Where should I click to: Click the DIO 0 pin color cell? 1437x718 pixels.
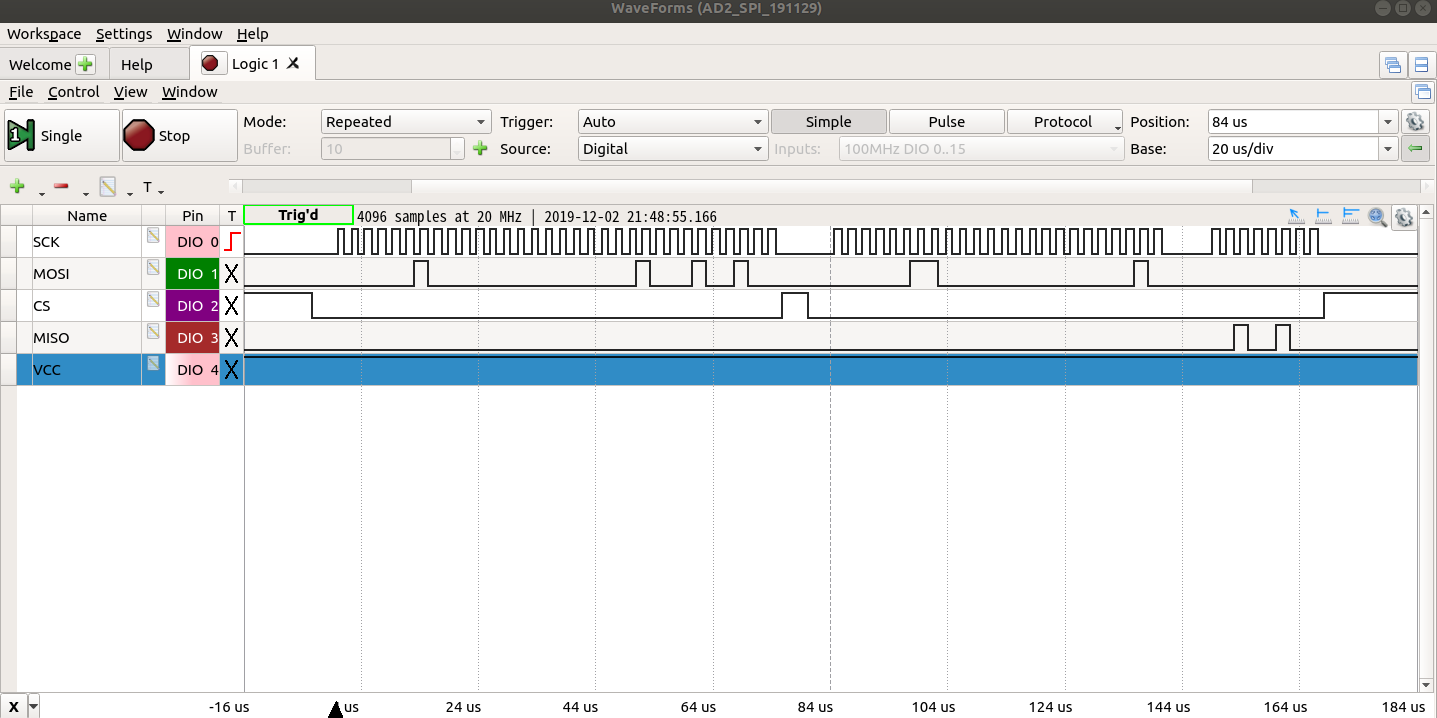(193, 241)
